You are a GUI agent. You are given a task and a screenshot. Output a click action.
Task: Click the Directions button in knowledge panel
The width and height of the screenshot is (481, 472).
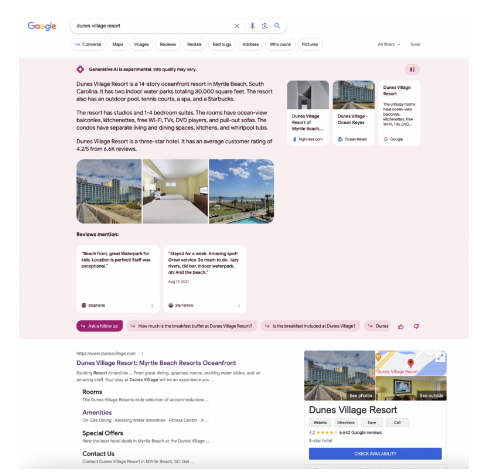coord(346,423)
